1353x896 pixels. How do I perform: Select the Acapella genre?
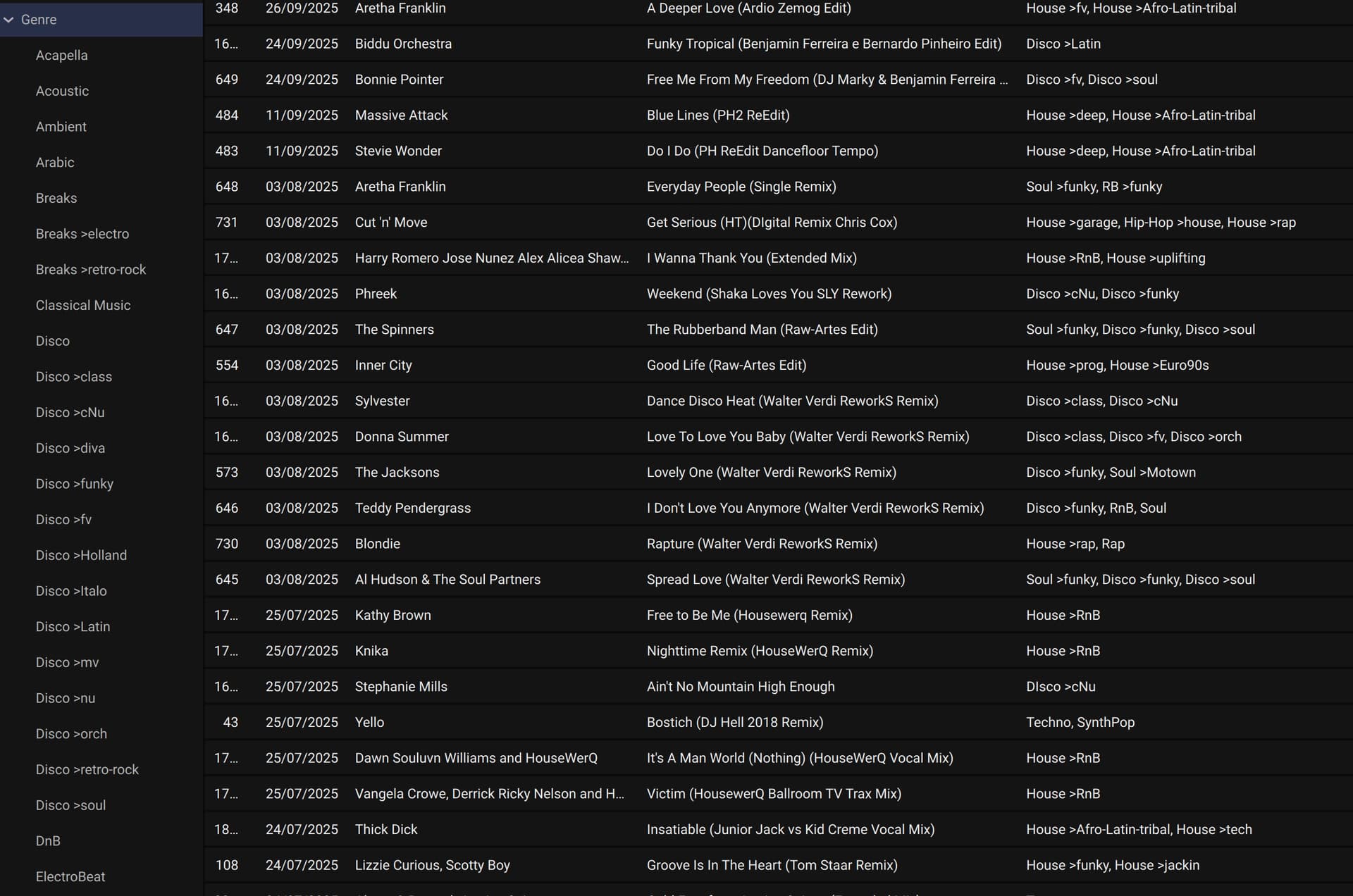coord(61,55)
